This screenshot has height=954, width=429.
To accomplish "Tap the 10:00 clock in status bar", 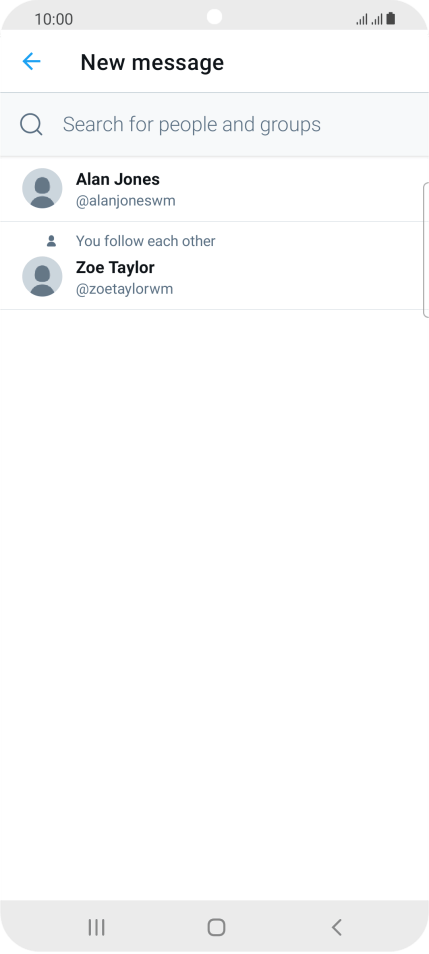I will [x=54, y=19].
